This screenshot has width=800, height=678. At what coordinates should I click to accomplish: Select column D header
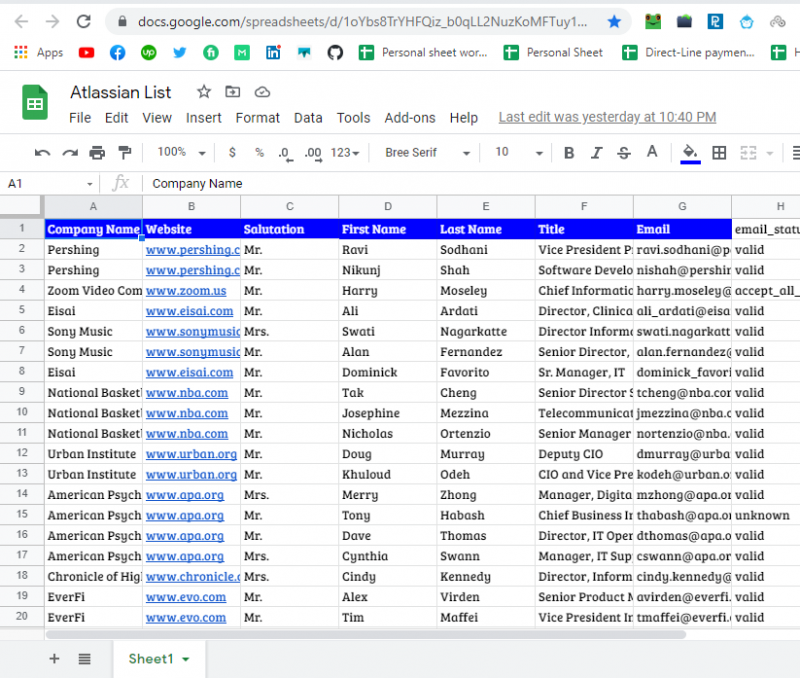pos(388,207)
